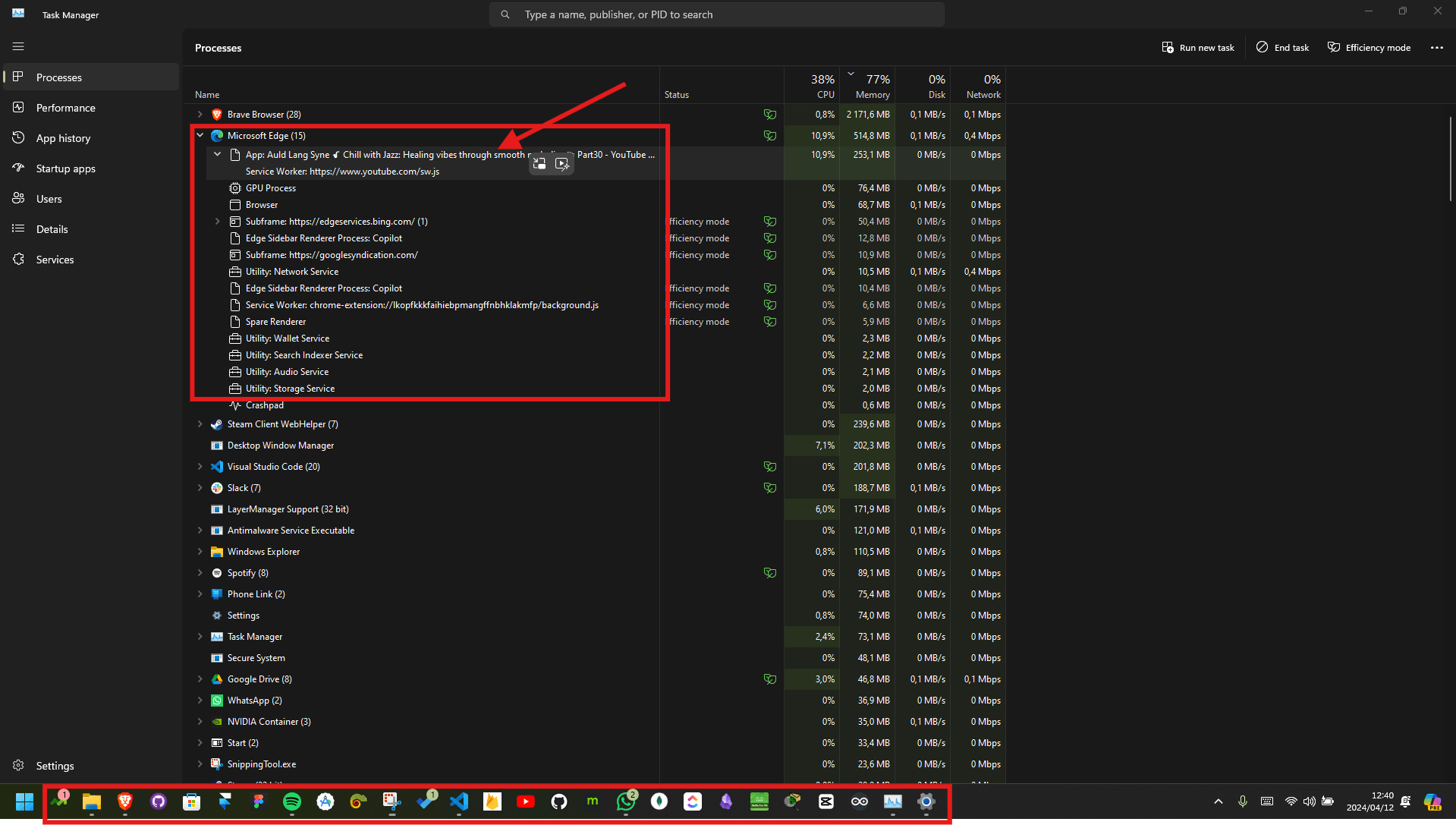Open the ellipsis more-options icon top right
1456x825 pixels.
click(x=1436, y=47)
